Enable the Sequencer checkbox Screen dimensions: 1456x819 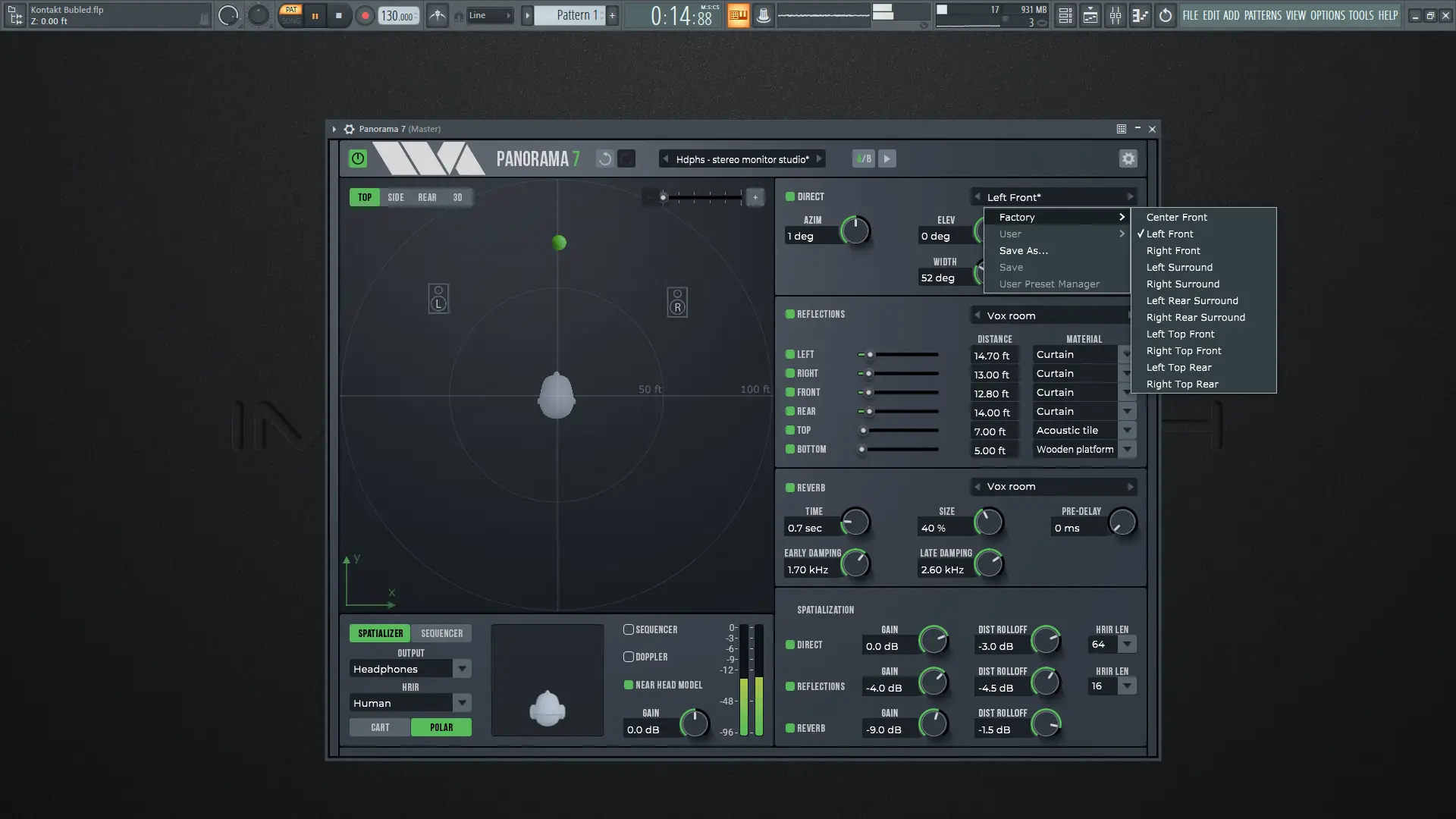coord(629,629)
